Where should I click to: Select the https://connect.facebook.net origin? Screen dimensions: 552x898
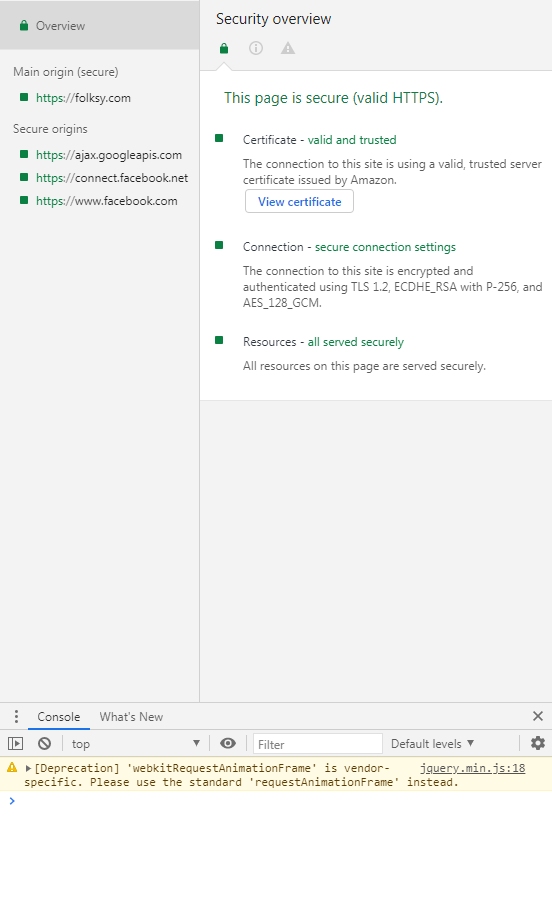[x=112, y=178]
